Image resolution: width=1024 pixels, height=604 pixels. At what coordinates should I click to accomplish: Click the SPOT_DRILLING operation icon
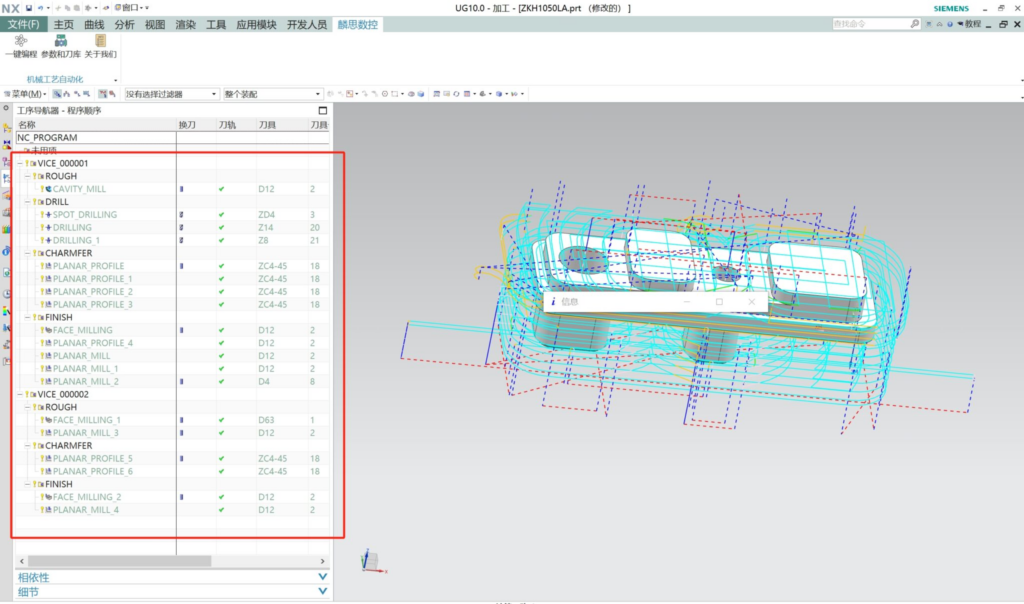48,214
